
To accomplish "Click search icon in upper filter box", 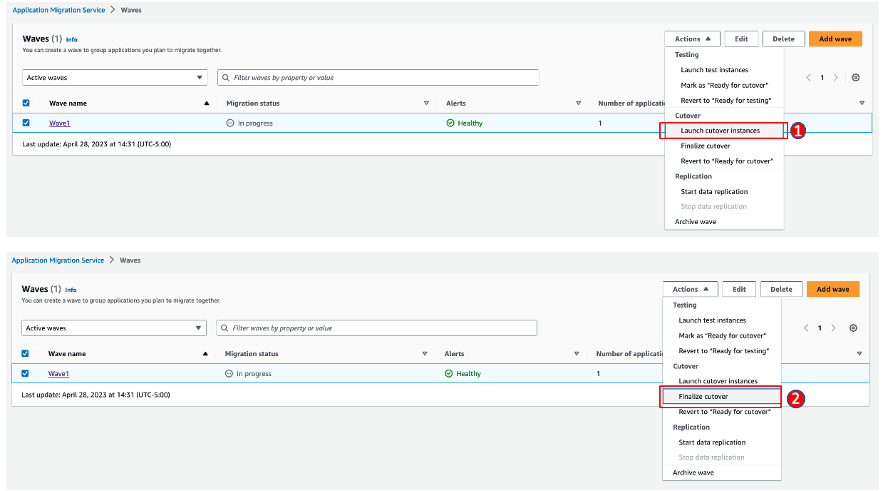I will click(226, 78).
